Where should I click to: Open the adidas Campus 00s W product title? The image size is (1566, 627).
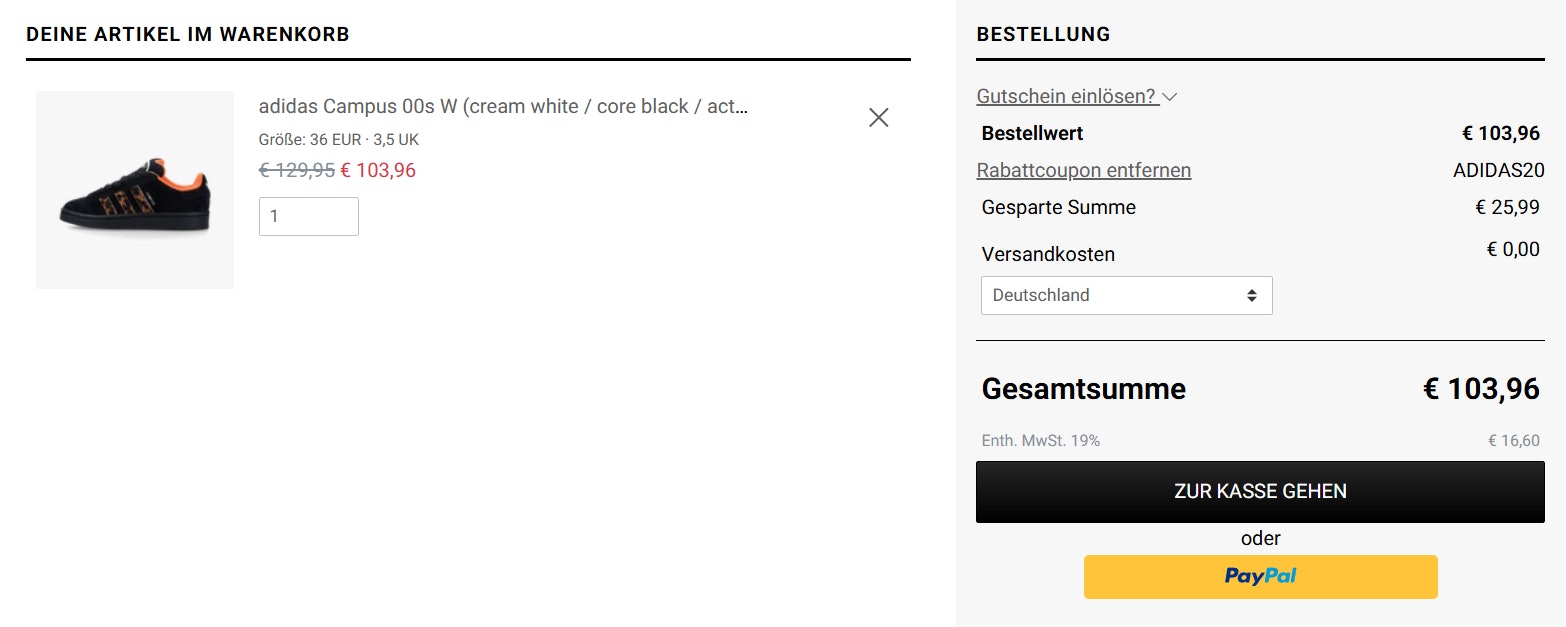point(503,107)
